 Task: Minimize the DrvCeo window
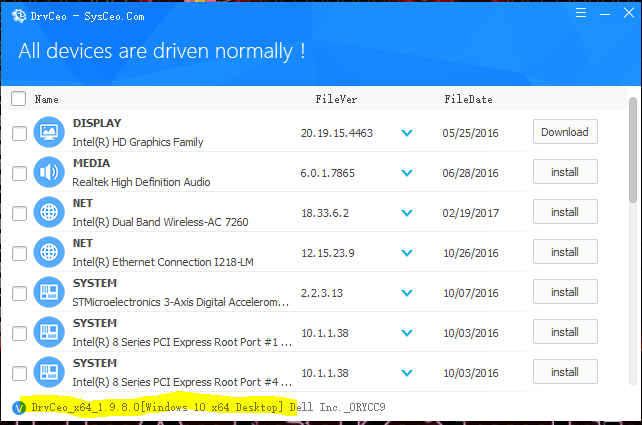coord(605,14)
